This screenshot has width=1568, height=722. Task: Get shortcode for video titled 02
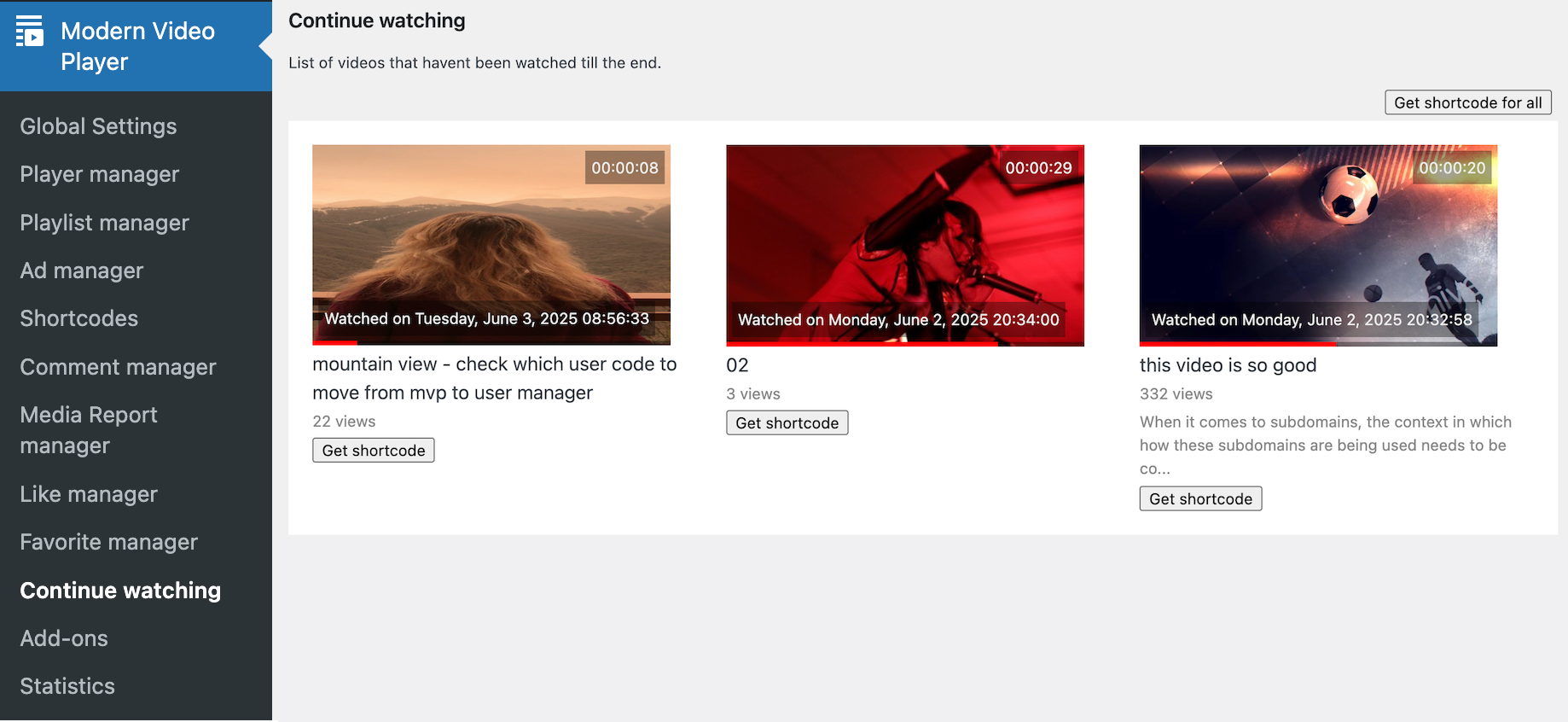(x=787, y=423)
